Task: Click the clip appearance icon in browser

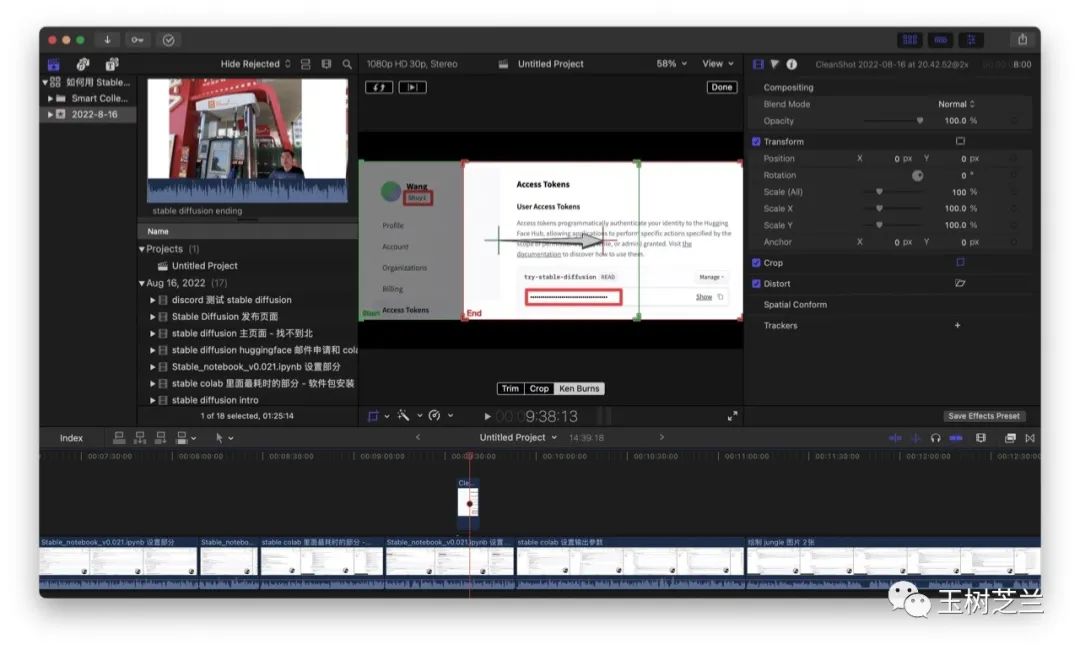Action: click(x=306, y=64)
